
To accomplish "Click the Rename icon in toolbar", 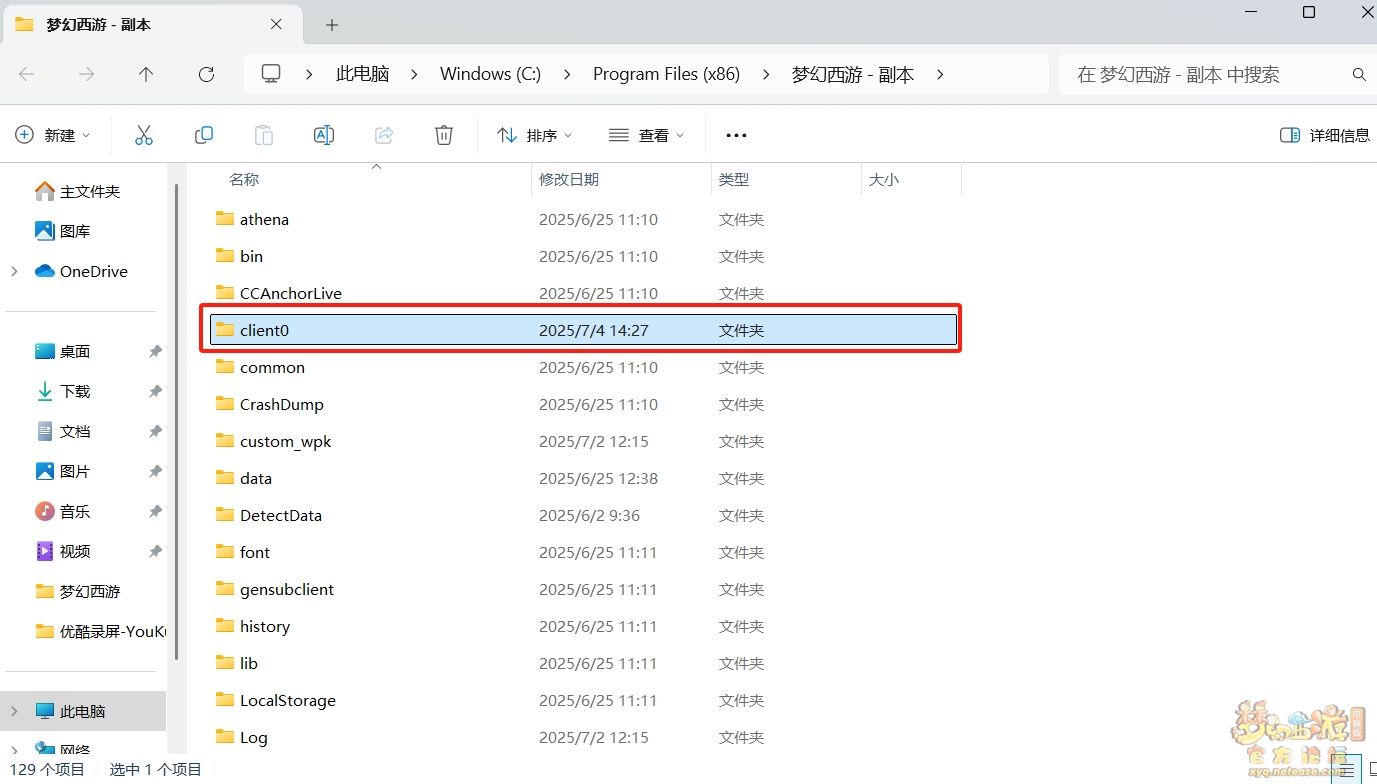I will click(x=324, y=135).
